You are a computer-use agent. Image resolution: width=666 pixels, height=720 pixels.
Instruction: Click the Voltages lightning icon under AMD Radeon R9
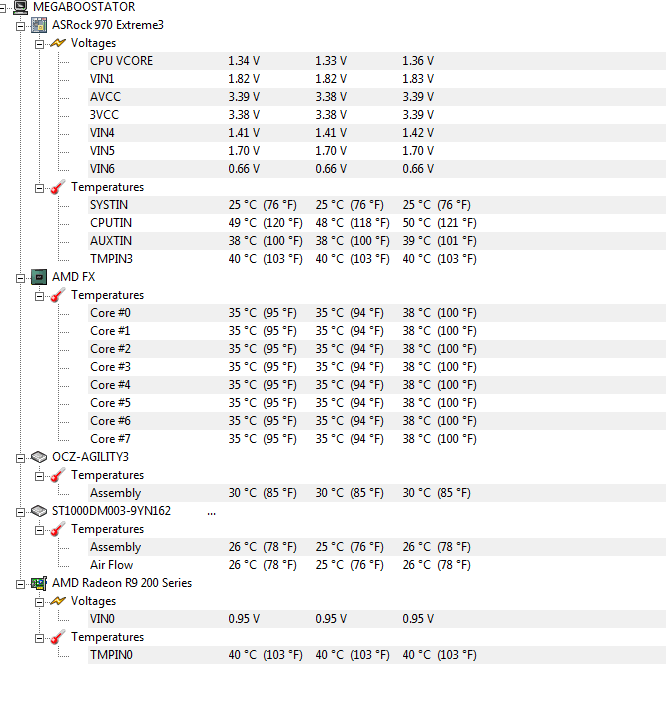pyautogui.click(x=58, y=601)
